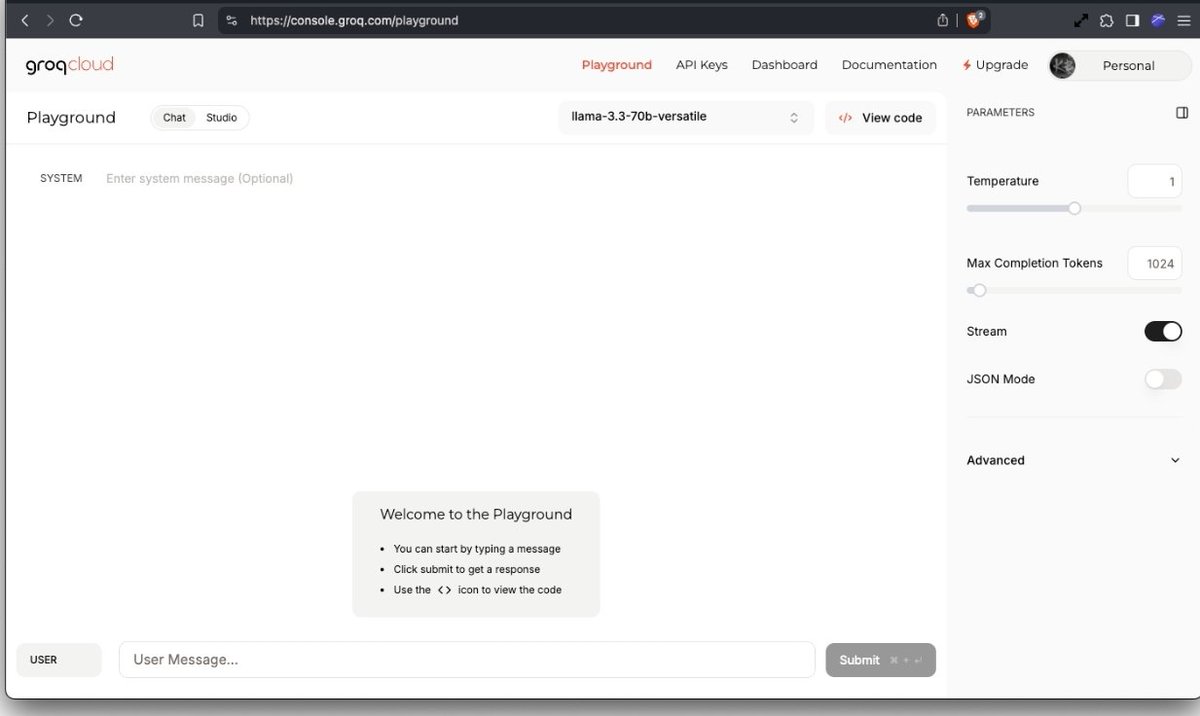Disable the Stream toggle
This screenshot has width=1200, height=716.
(x=1163, y=331)
